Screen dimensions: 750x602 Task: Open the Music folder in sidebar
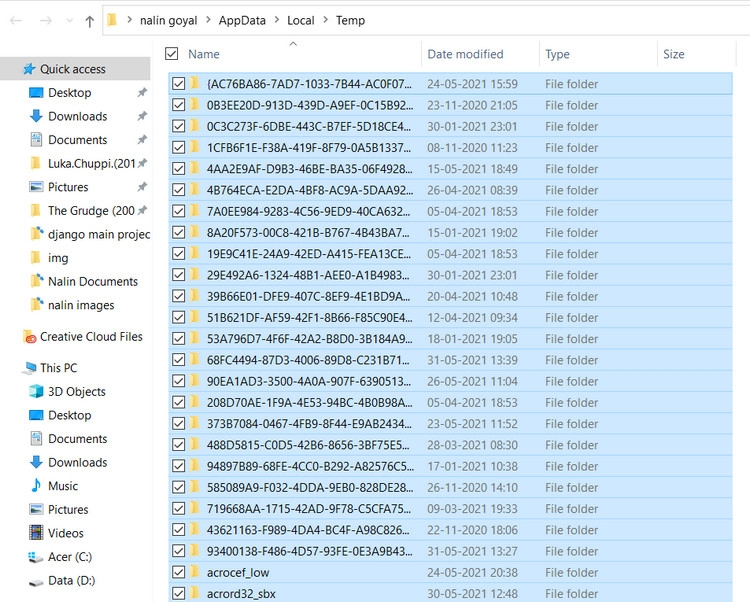click(x=62, y=486)
